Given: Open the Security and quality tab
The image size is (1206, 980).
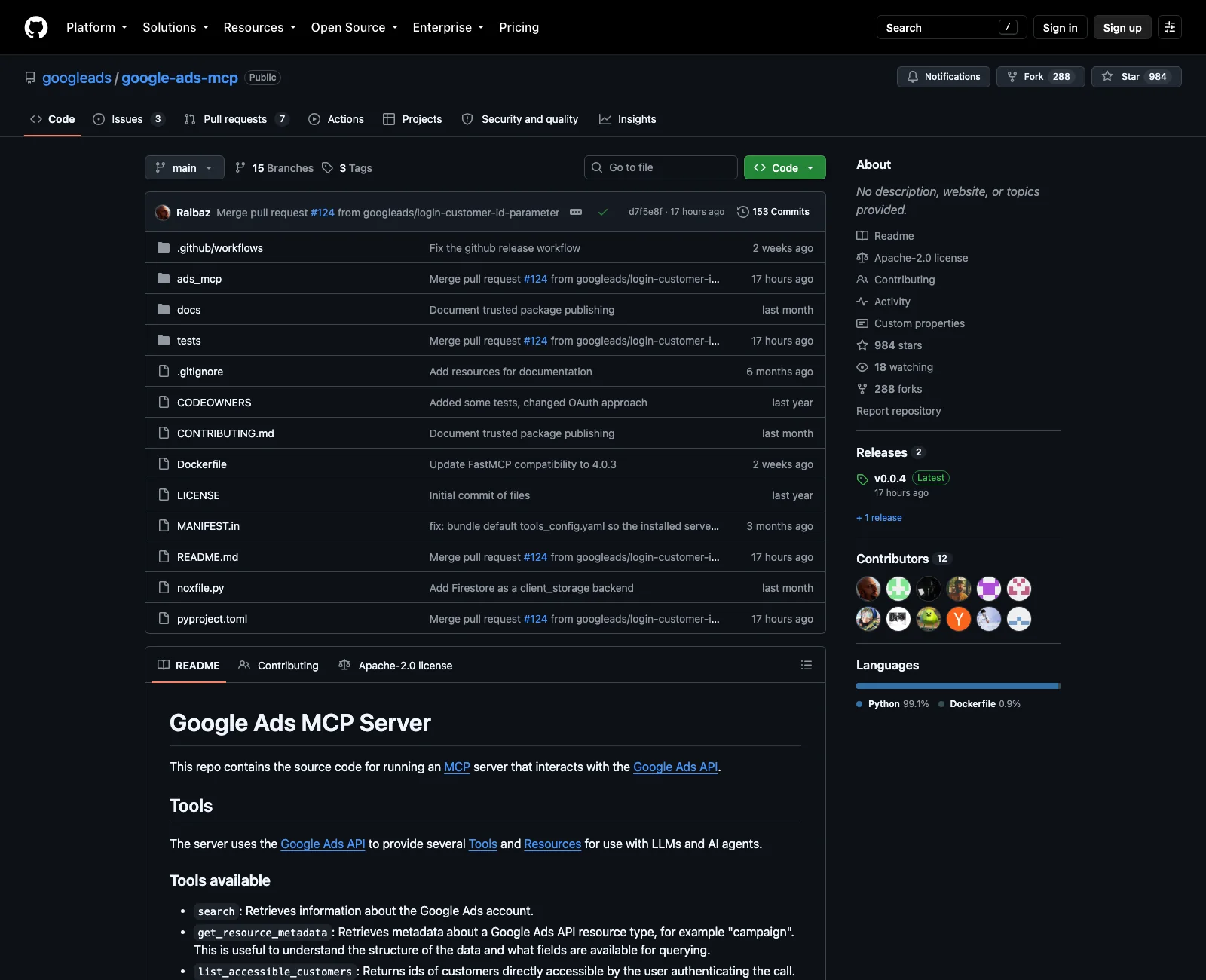Looking at the screenshot, I should click(x=520, y=119).
